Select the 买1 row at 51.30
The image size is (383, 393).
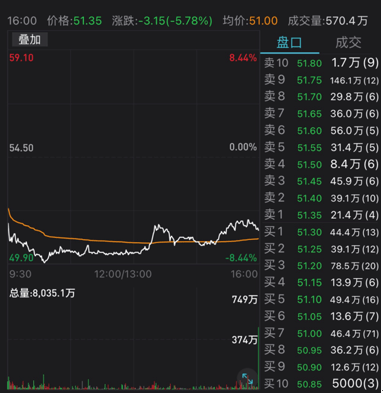321,232
